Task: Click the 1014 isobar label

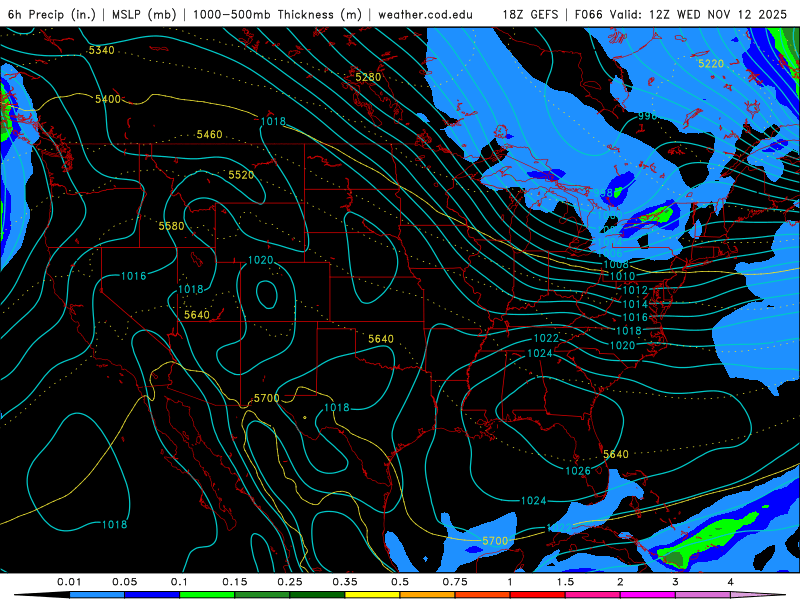Action: point(635,304)
